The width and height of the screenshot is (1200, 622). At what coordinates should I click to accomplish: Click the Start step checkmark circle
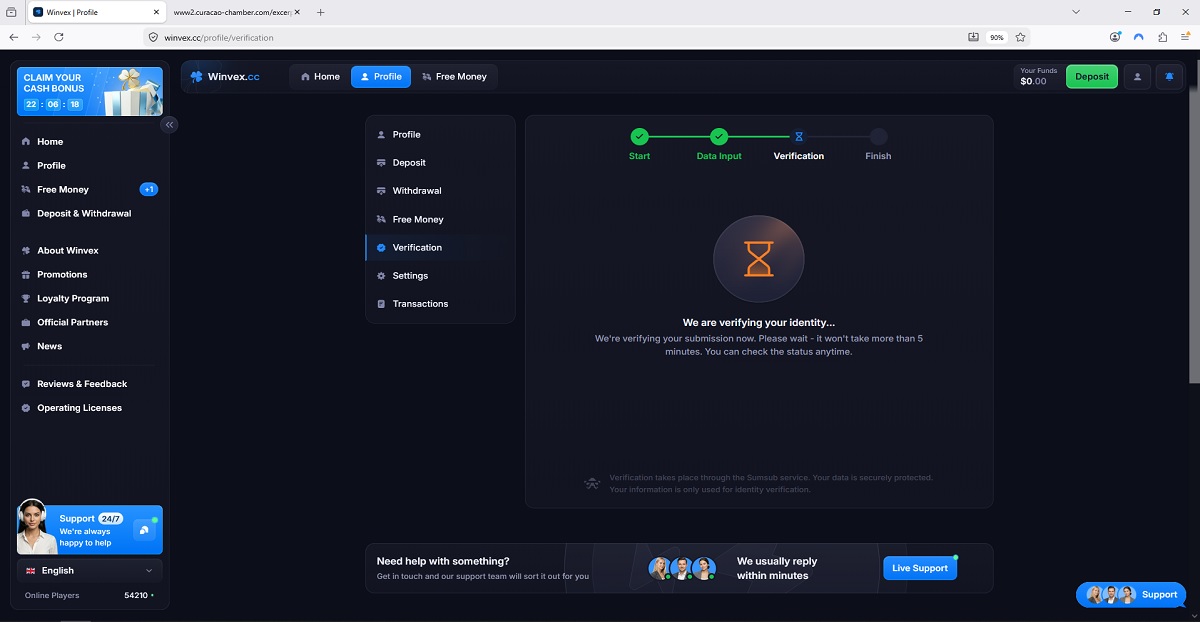[639, 137]
